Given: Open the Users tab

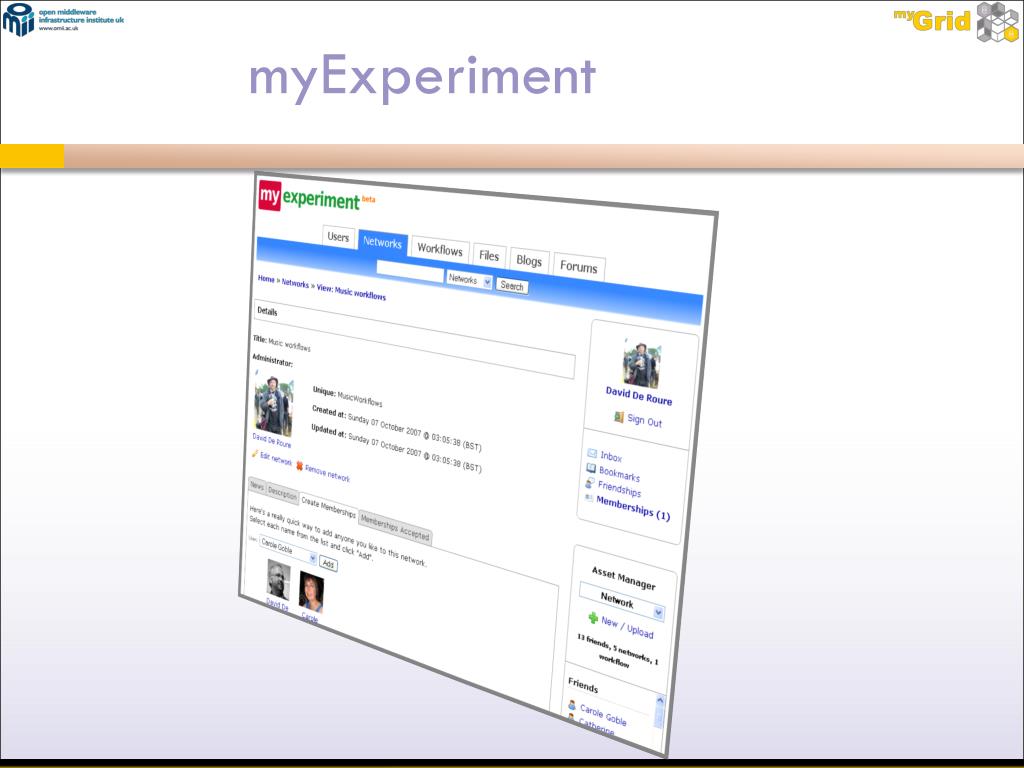Looking at the screenshot, I should [338, 237].
